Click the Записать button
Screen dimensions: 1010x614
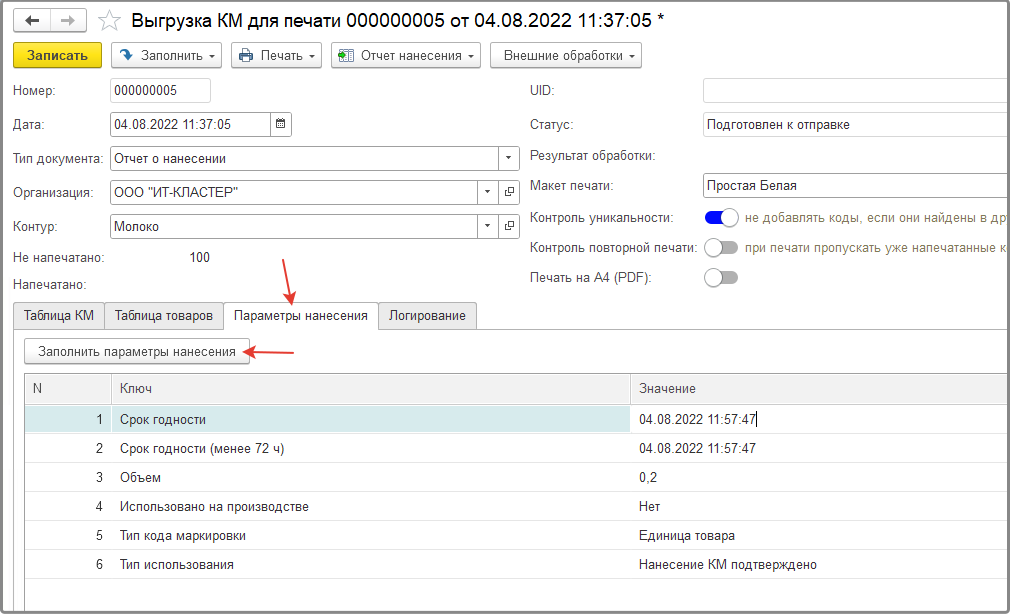tap(57, 55)
